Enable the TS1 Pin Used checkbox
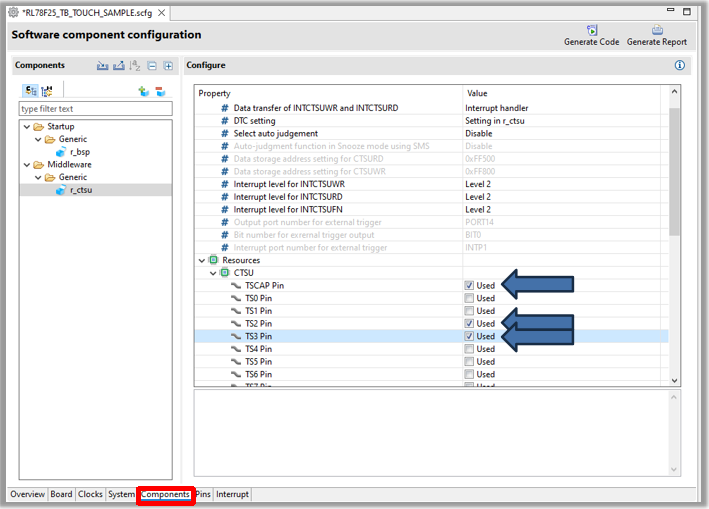This screenshot has width=709, height=509. (469, 311)
